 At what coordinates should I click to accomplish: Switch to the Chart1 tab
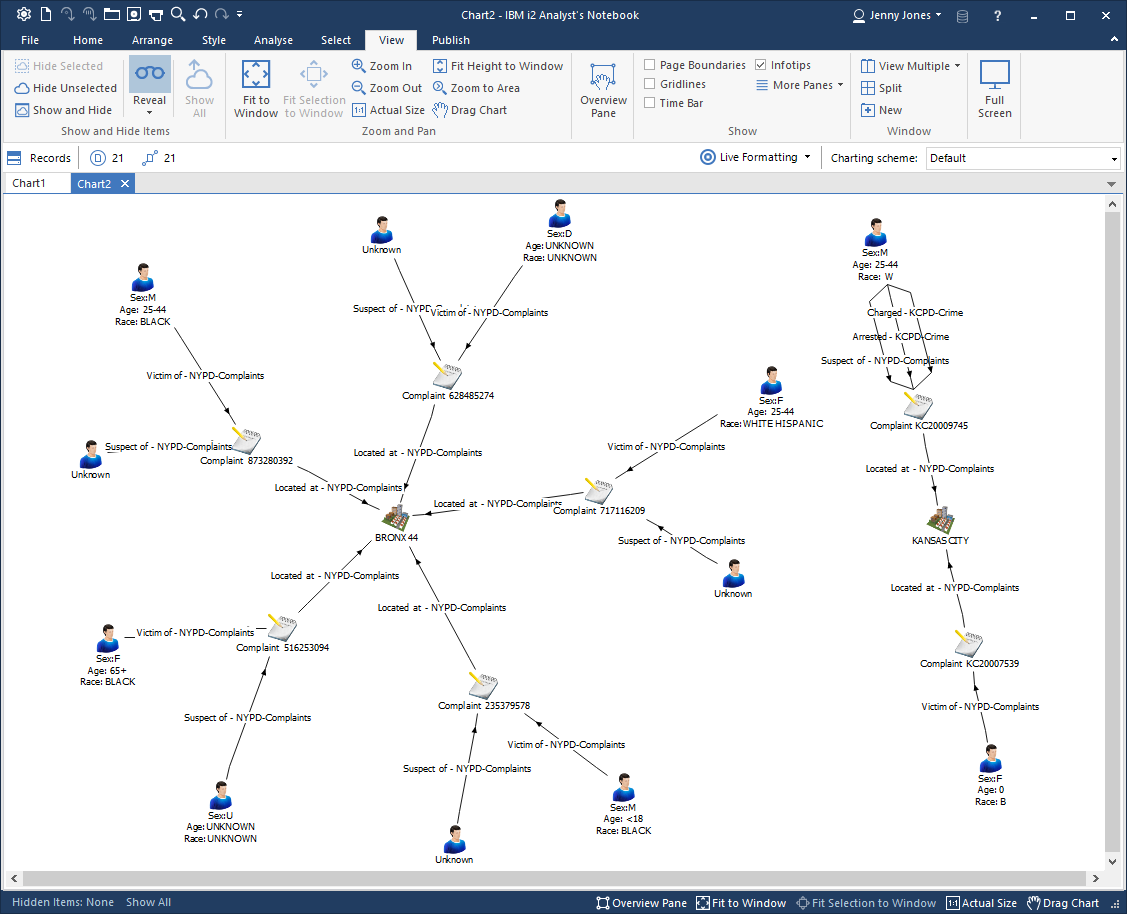tap(29, 184)
